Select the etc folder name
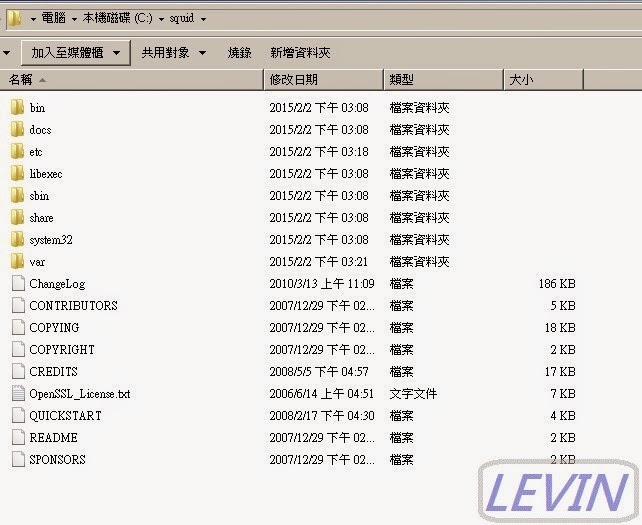The height and width of the screenshot is (525, 642). pos(36,152)
